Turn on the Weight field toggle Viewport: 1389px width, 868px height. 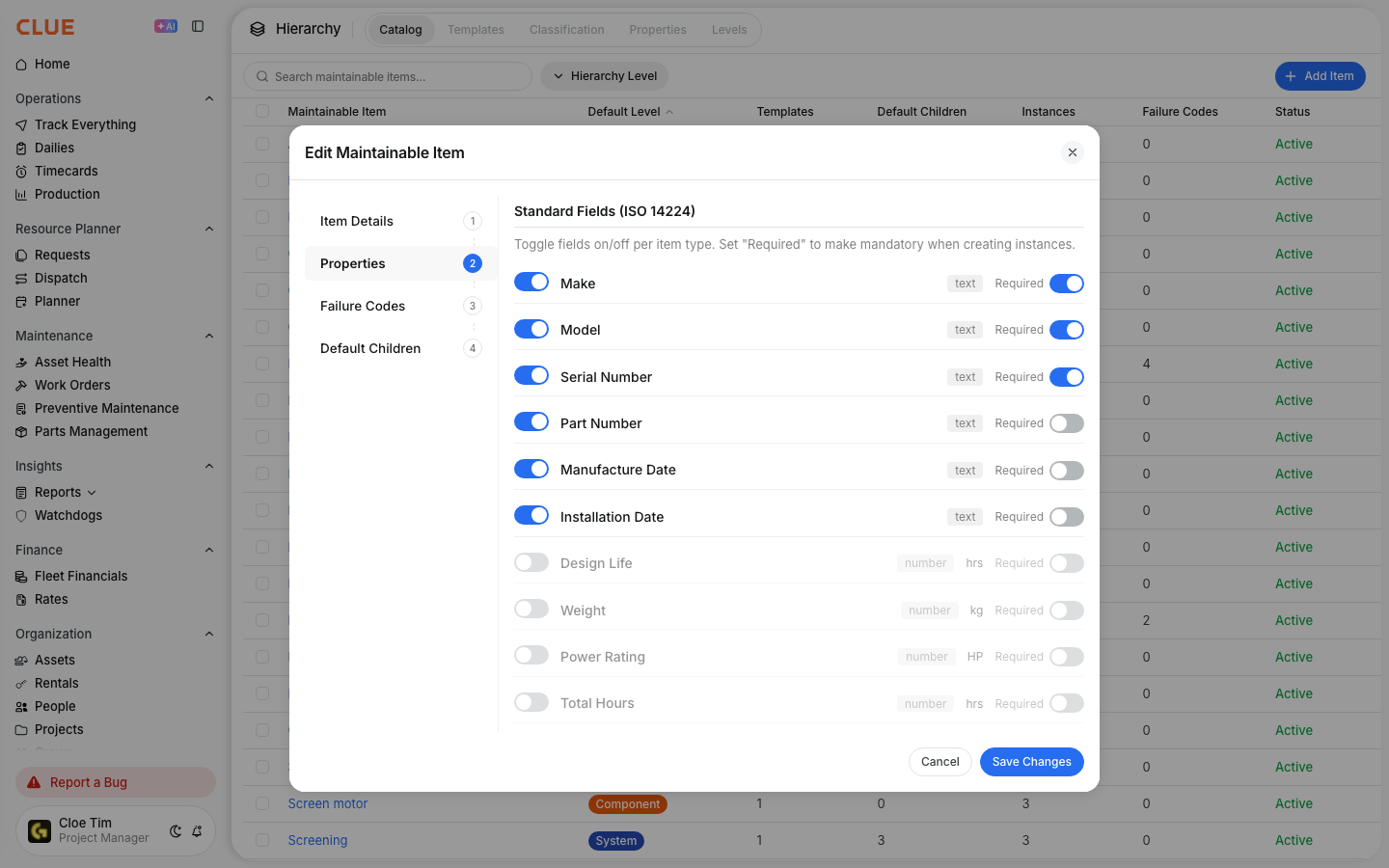[x=531, y=610]
